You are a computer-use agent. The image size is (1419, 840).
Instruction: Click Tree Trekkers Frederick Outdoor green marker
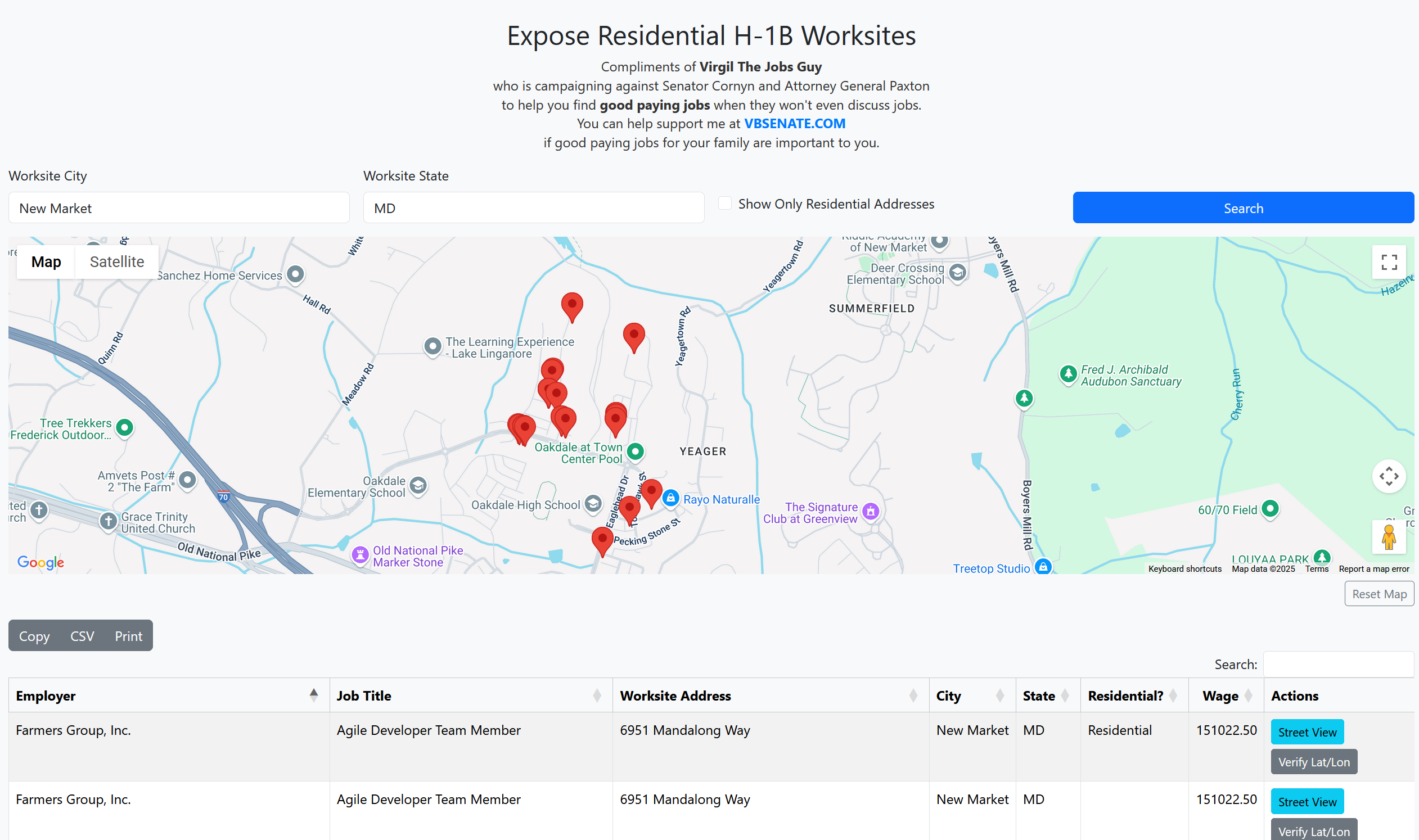coord(124,427)
